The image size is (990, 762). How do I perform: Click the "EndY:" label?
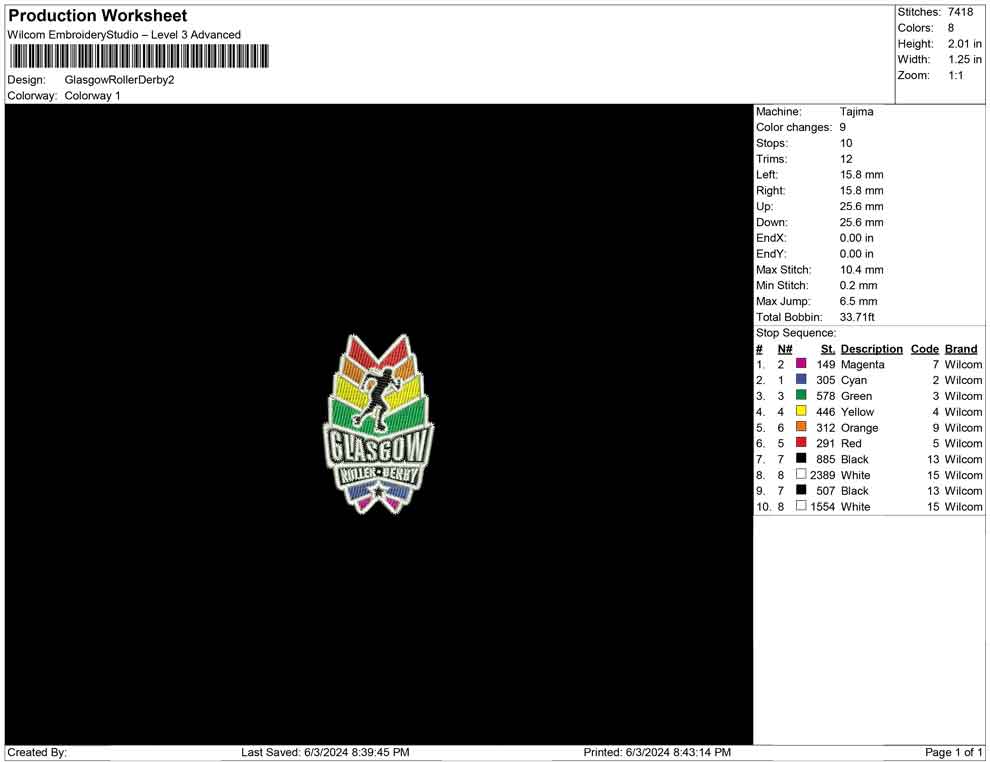click(x=771, y=254)
